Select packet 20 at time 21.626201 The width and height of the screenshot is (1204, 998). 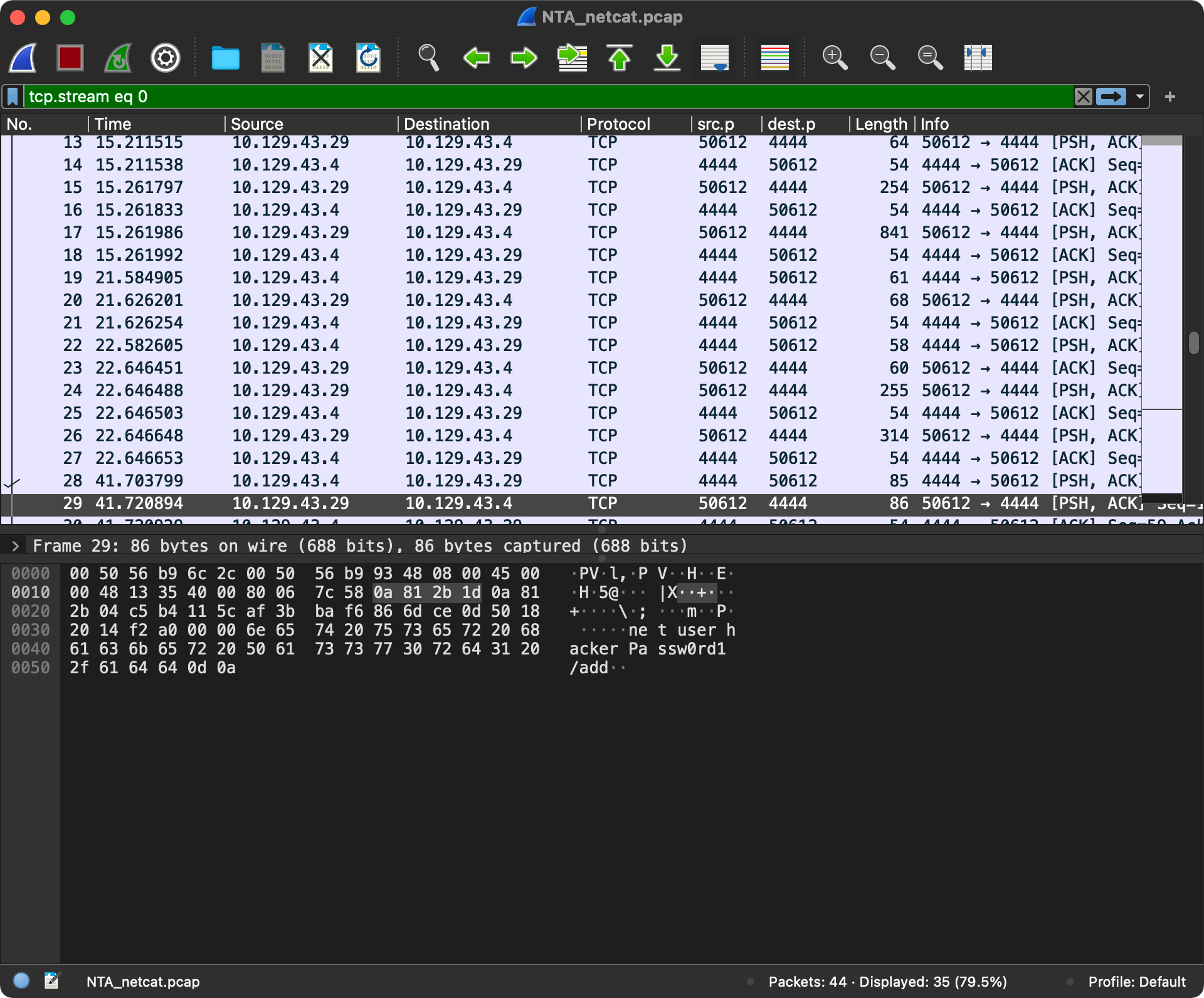click(x=571, y=300)
